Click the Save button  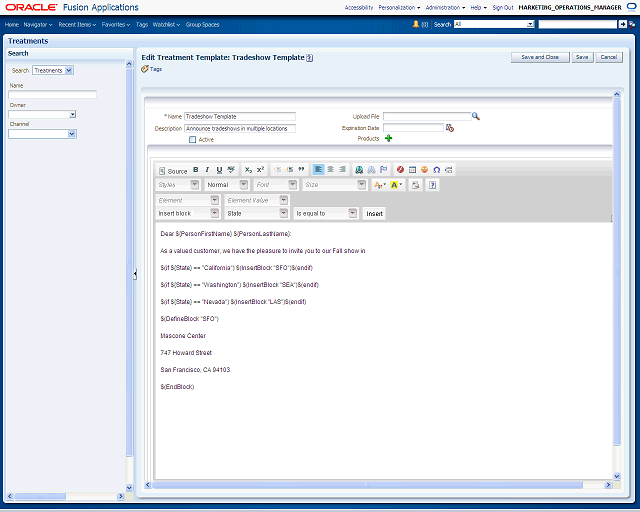(x=582, y=57)
